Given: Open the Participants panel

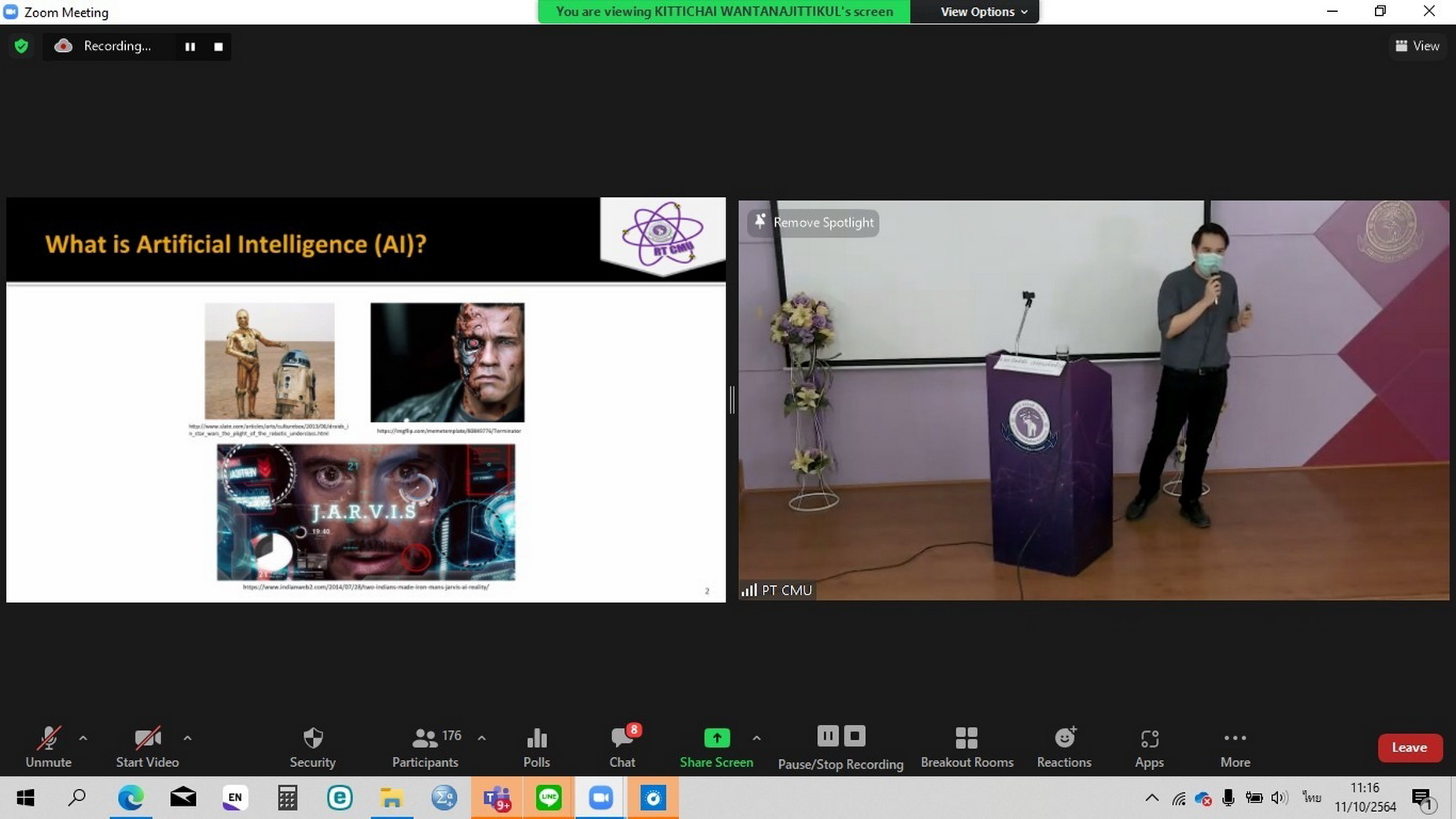Looking at the screenshot, I should pos(426,747).
